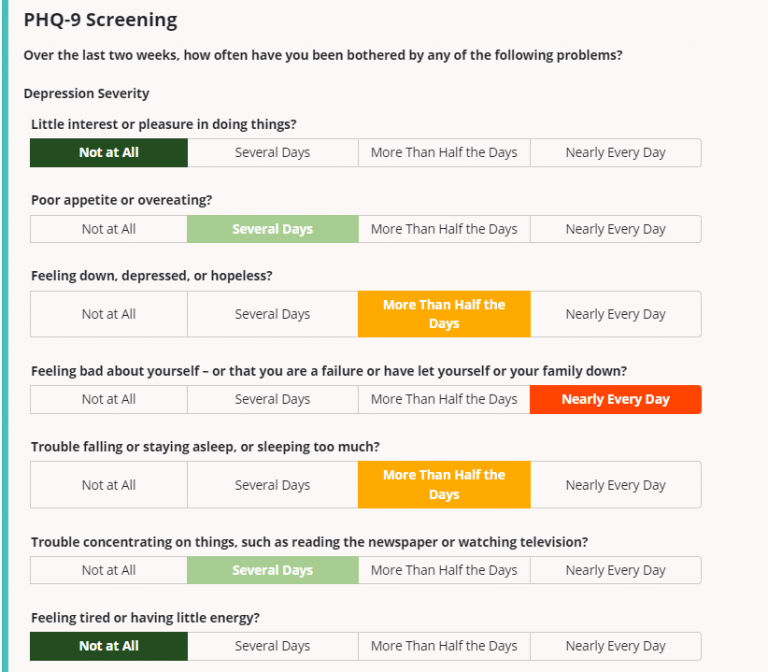Click highlighted 'Not at All' for little interest question
The width and height of the screenshot is (768, 672).
[109, 153]
